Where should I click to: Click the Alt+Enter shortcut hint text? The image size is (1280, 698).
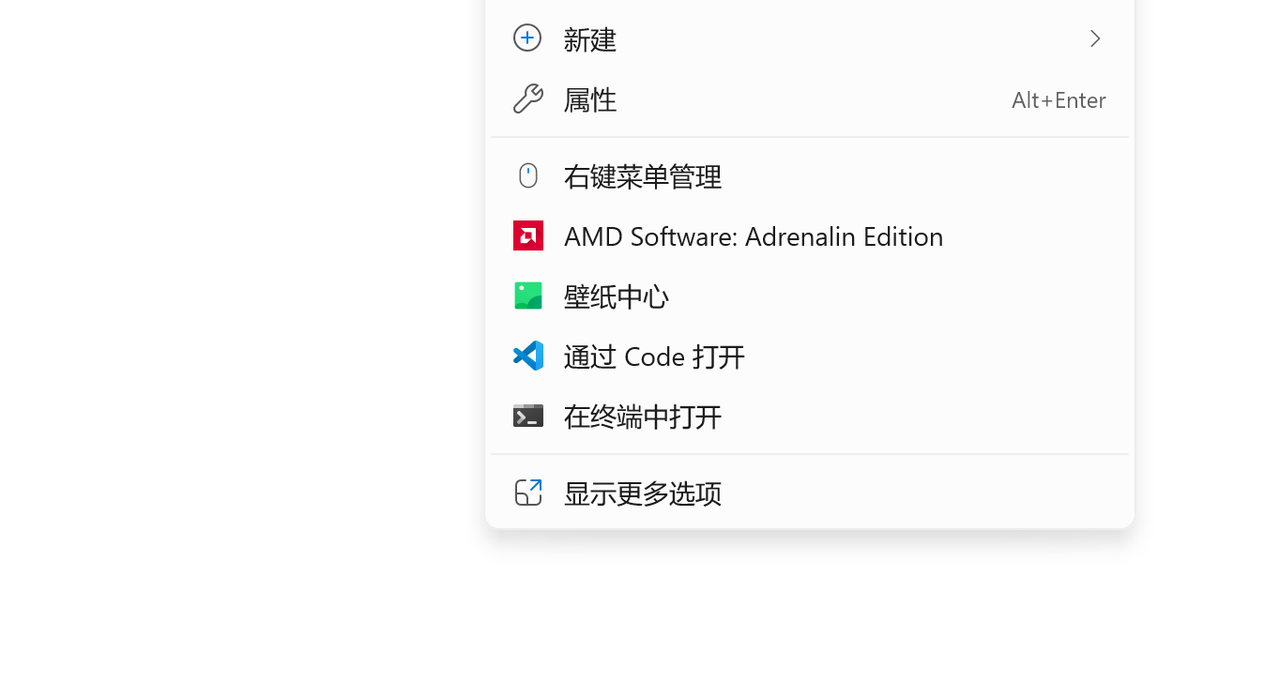coord(1058,100)
